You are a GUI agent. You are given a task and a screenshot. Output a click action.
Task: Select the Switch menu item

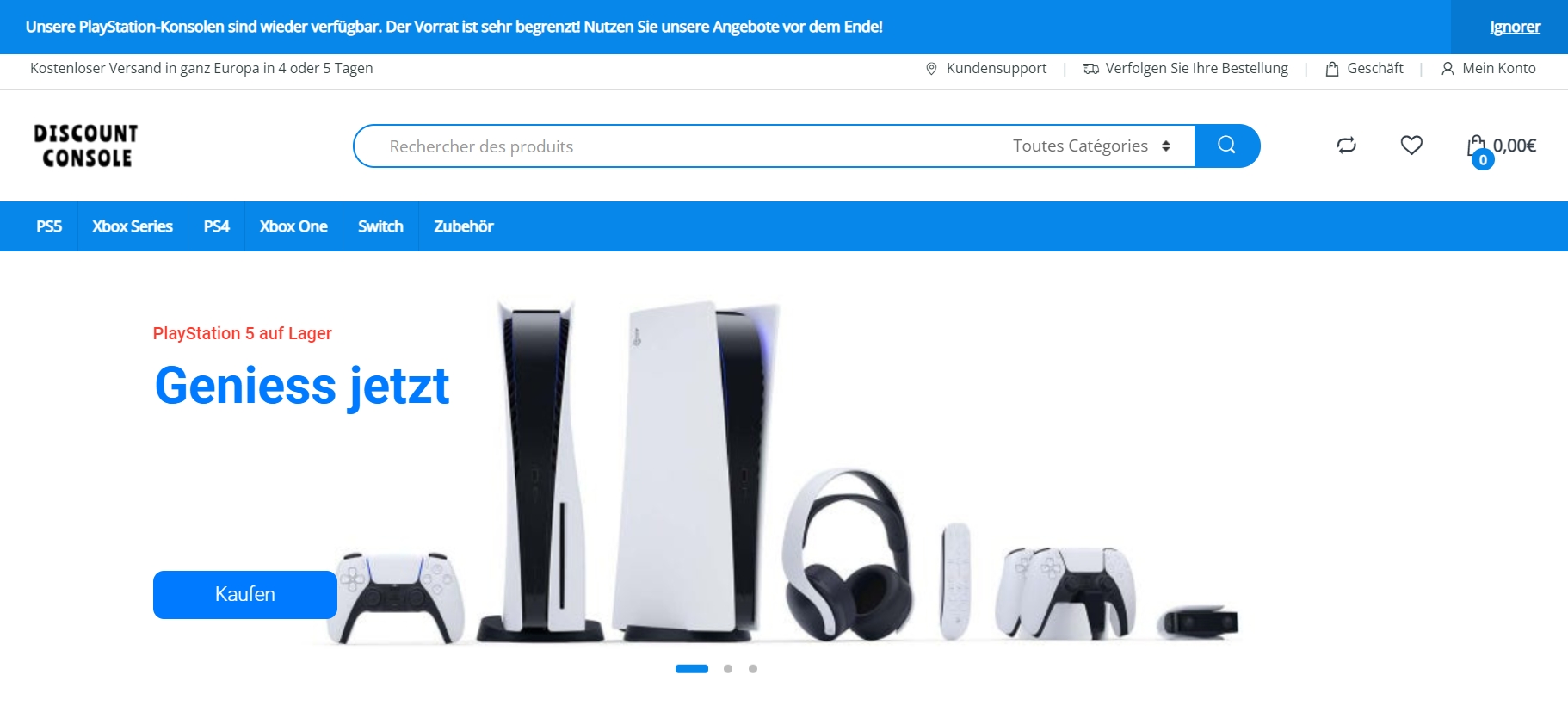point(380,226)
